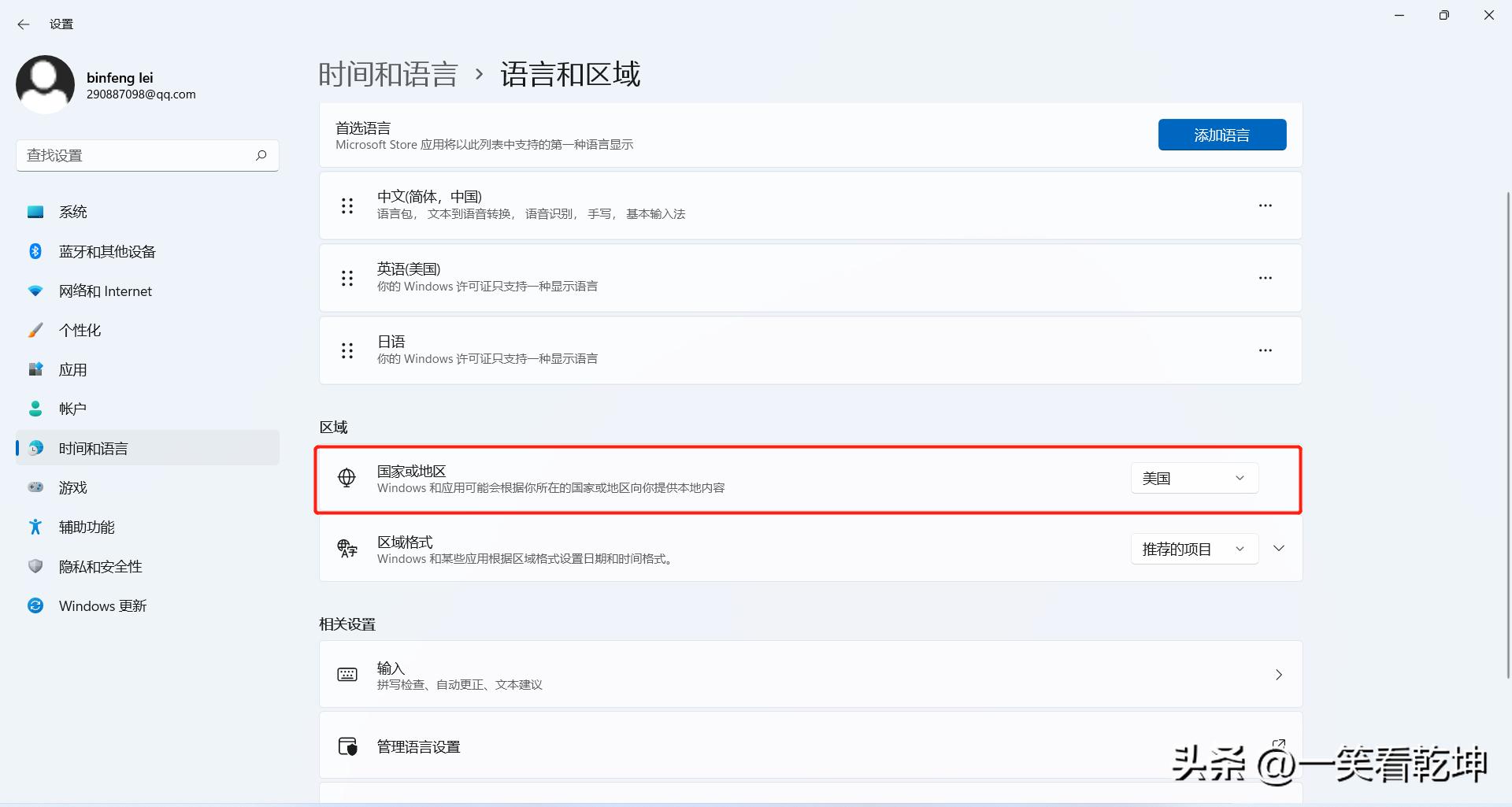Click 时间和语言 in the breadcrumb

tap(387, 73)
